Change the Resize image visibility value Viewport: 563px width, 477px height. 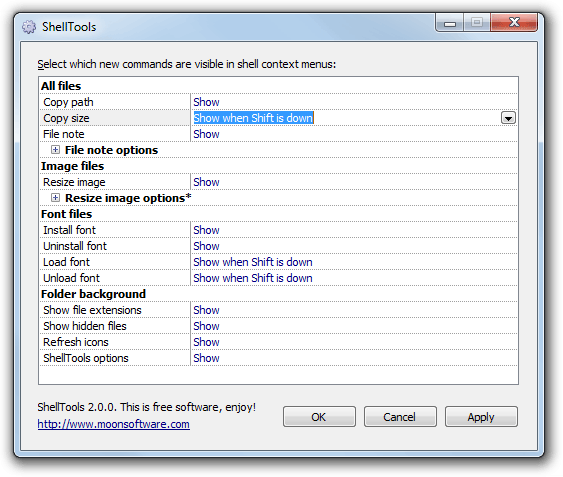[x=206, y=182]
